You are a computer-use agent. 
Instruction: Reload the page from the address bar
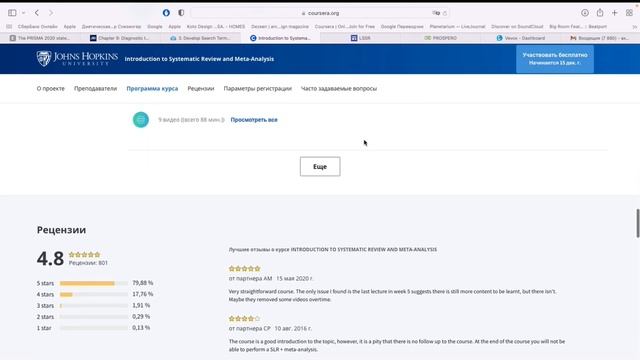point(445,13)
